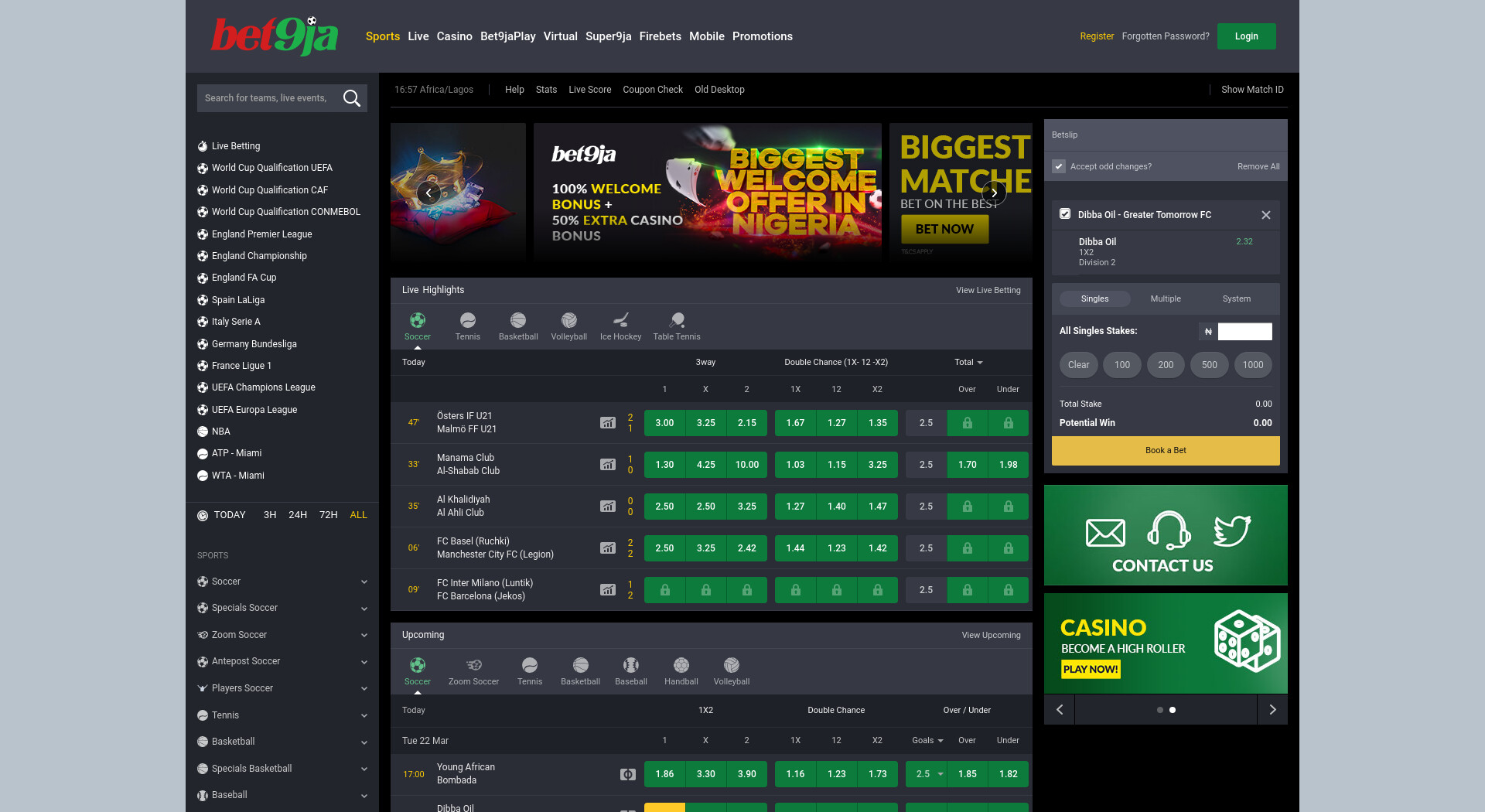Screen dimensions: 1485x812
Task: Open Goals dropdown in Upcoming header
Action: [927, 740]
